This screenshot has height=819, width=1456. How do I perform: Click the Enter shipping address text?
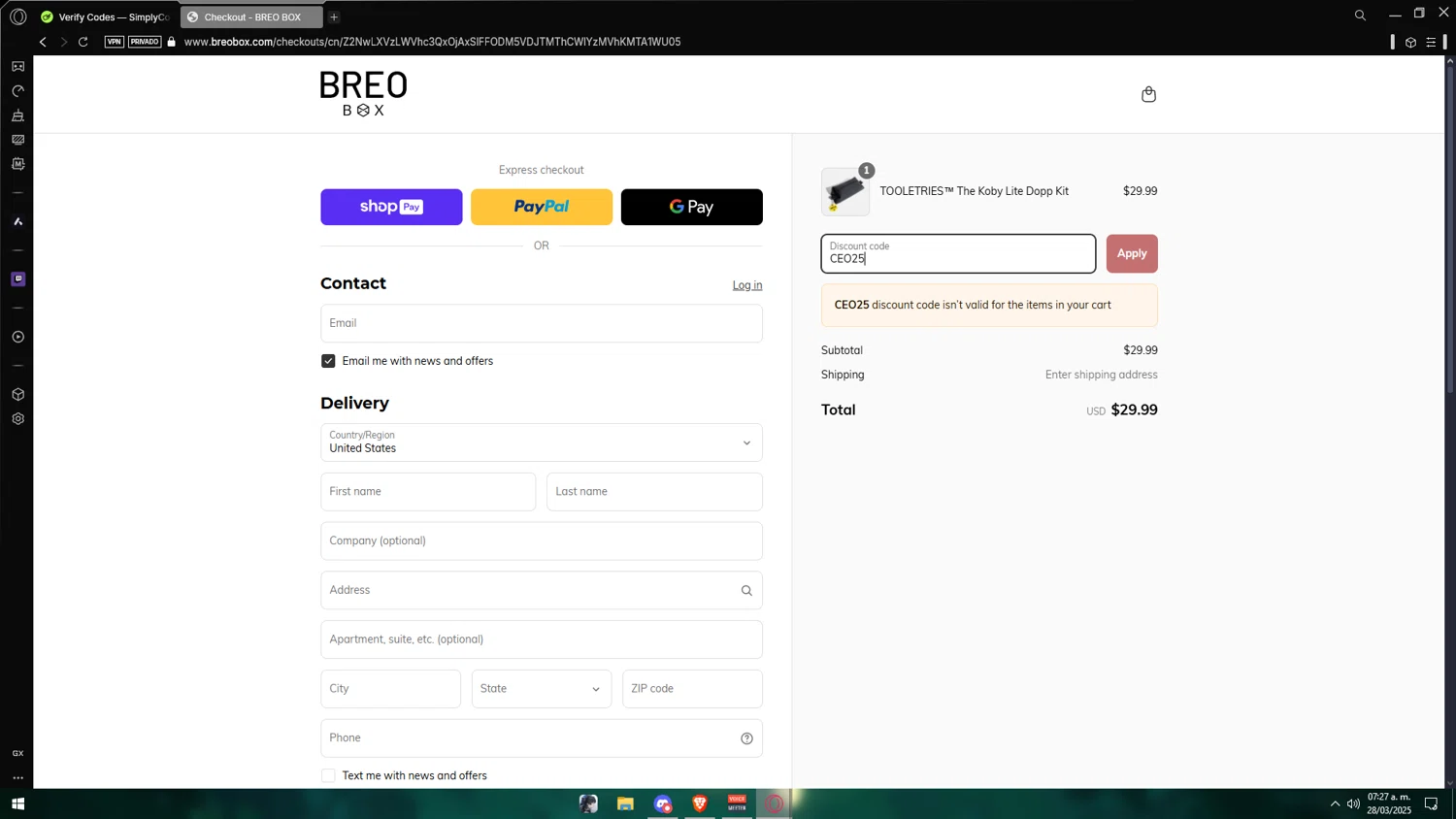pos(1102,375)
